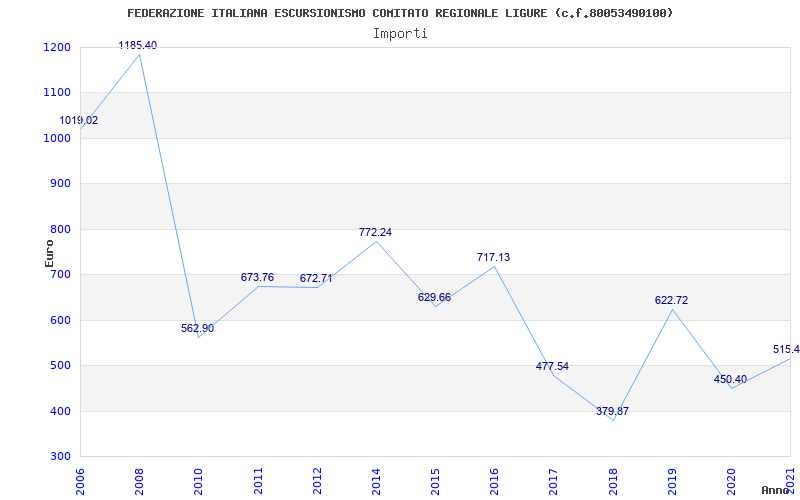Click x-axis year 2019
This screenshot has width=800, height=500.
(672, 482)
